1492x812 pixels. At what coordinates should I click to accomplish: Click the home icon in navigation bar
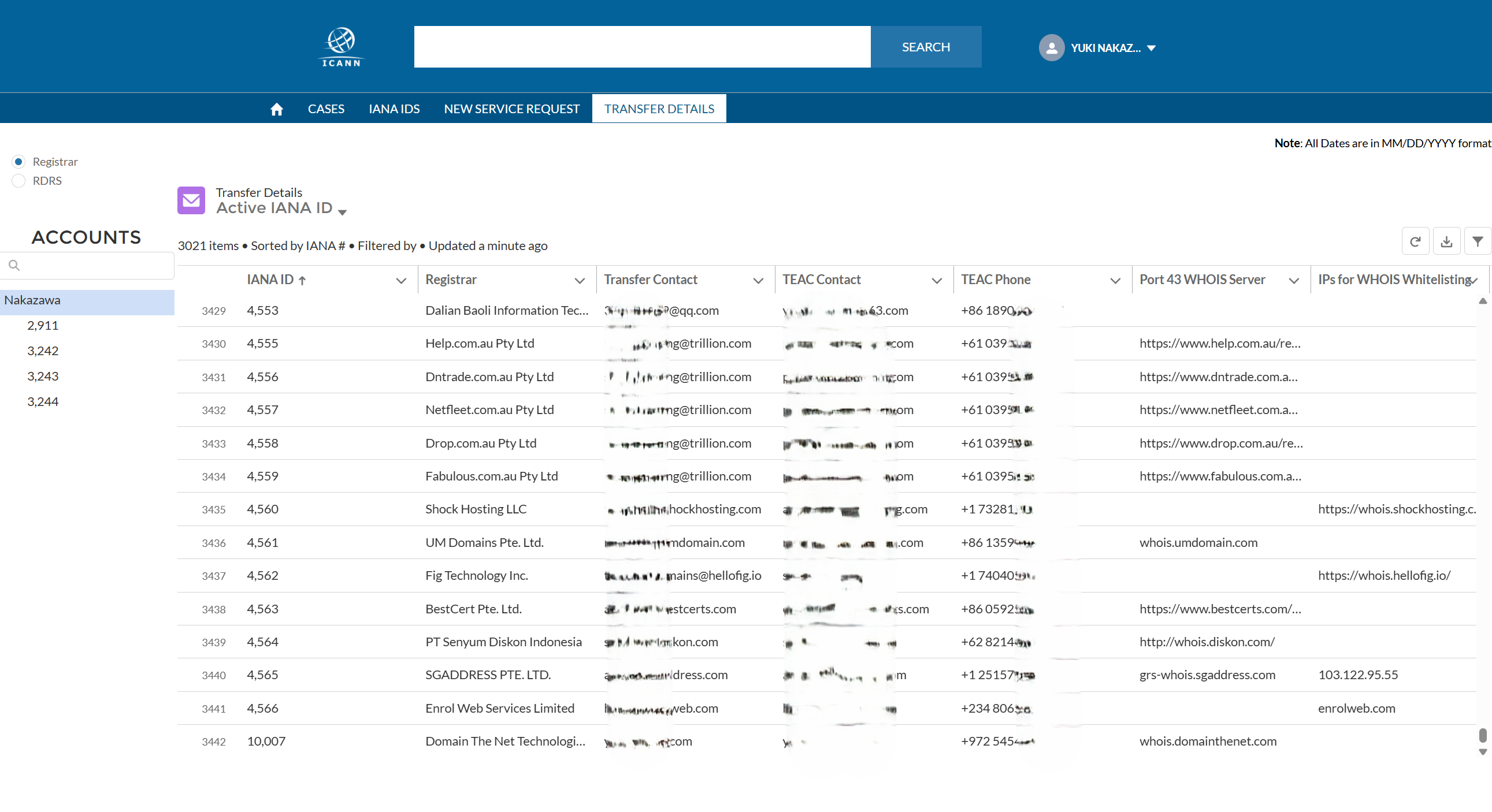tap(277, 109)
